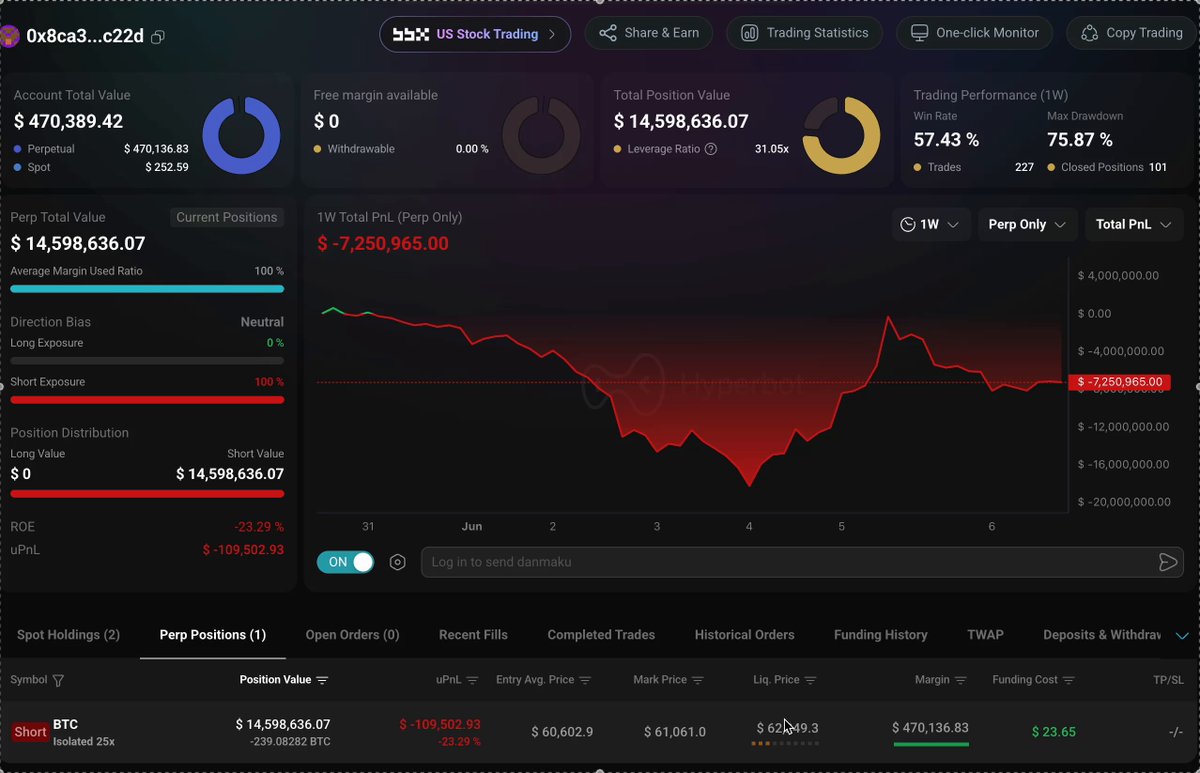
Task: Sort by Margin icon
Action: 961,680
